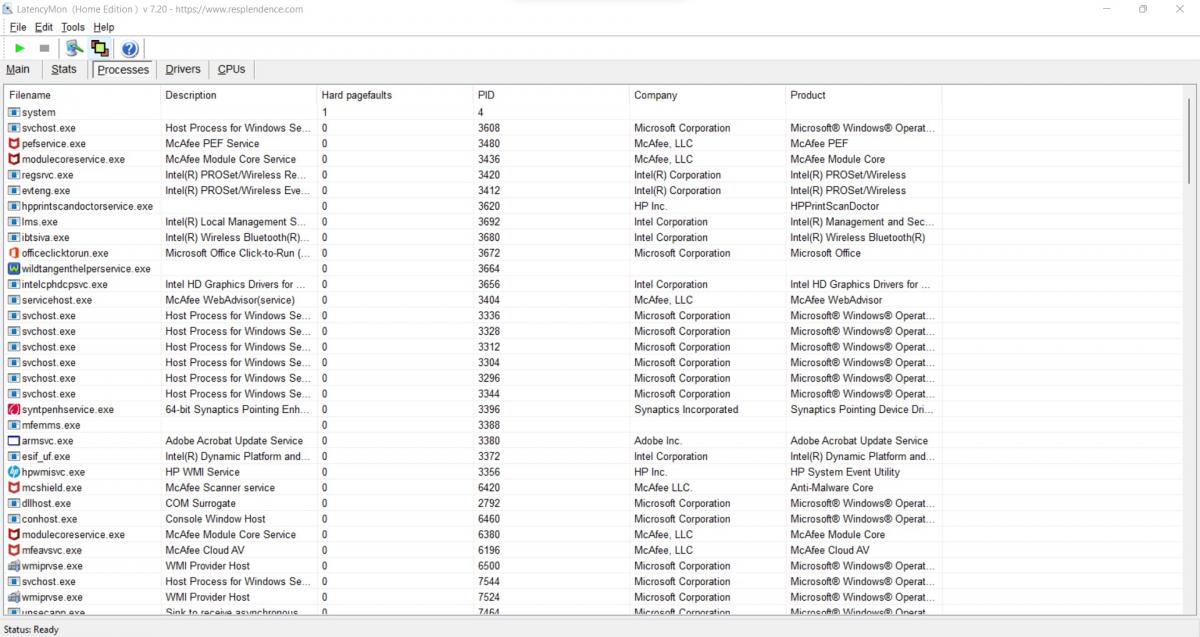Click the icon next to ibtsiva.exe
This screenshot has height=637, width=1200.
[x=14, y=237]
